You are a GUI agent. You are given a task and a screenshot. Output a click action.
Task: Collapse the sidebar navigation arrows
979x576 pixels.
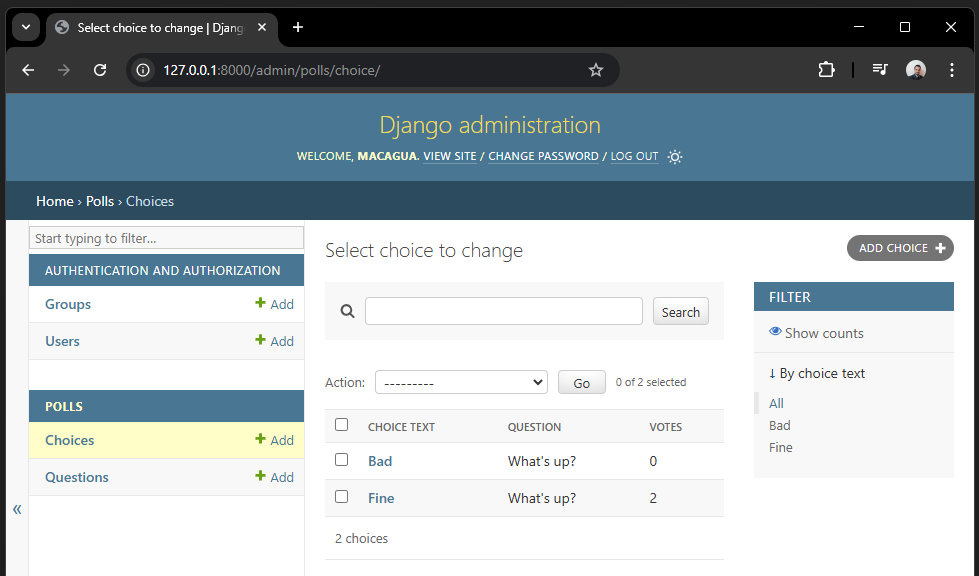17,509
